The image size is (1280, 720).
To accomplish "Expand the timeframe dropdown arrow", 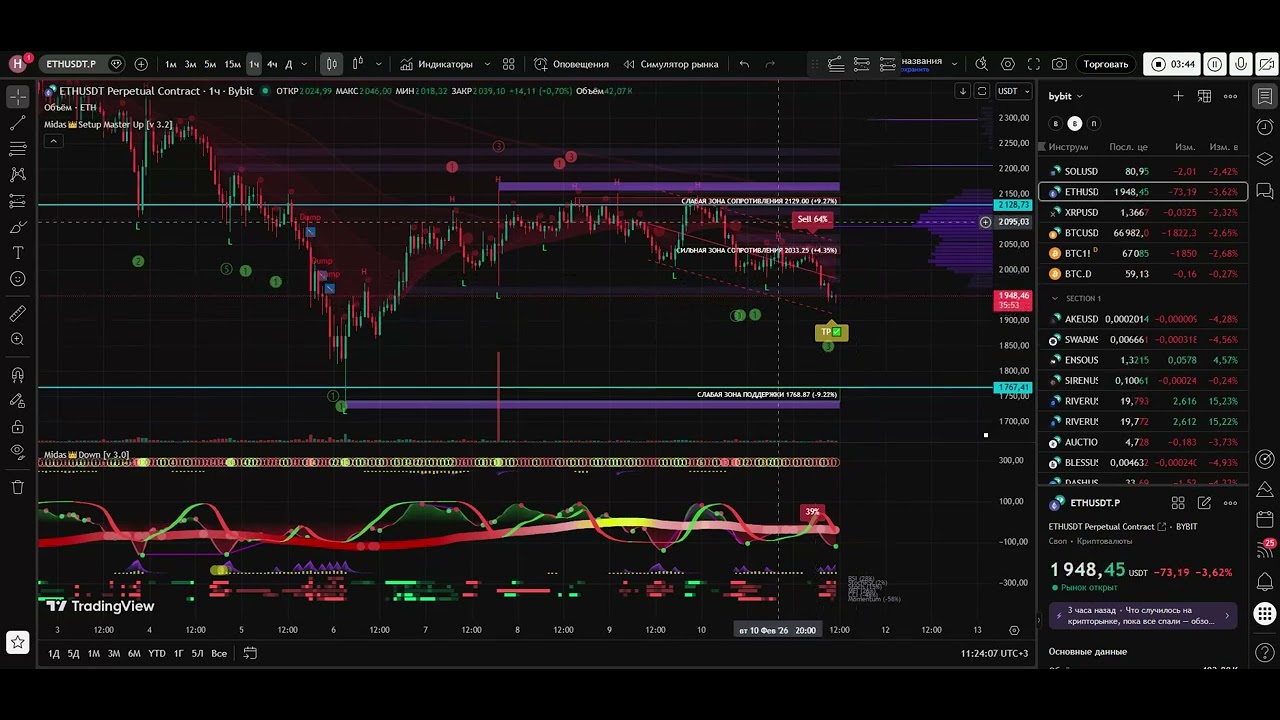I will (304, 64).
